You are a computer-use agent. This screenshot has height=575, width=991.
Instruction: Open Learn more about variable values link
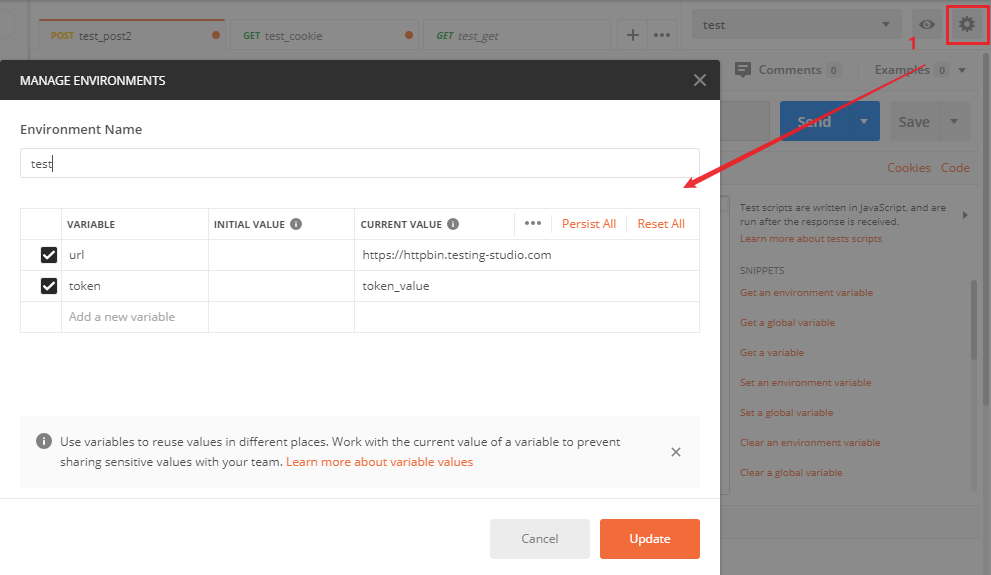pyautogui.click(x=379, y=462)
